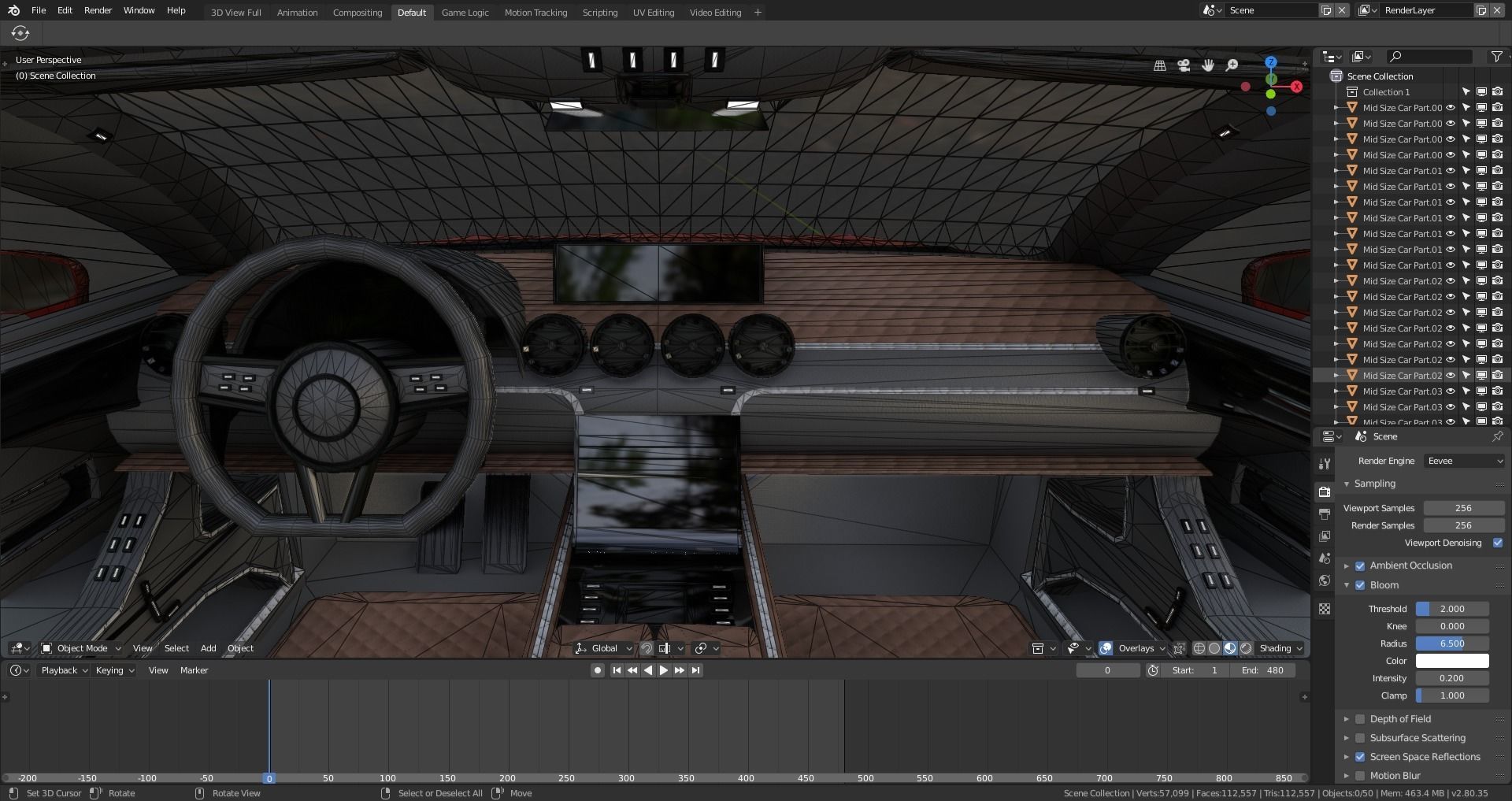This screenshot has height=801, width=1512.
Task: Click the use preview range clock icon
Action: (1153, 670)
